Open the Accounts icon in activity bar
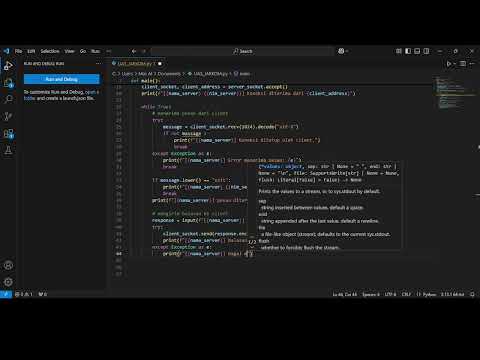The image size is (480, 360). (8, 265)
